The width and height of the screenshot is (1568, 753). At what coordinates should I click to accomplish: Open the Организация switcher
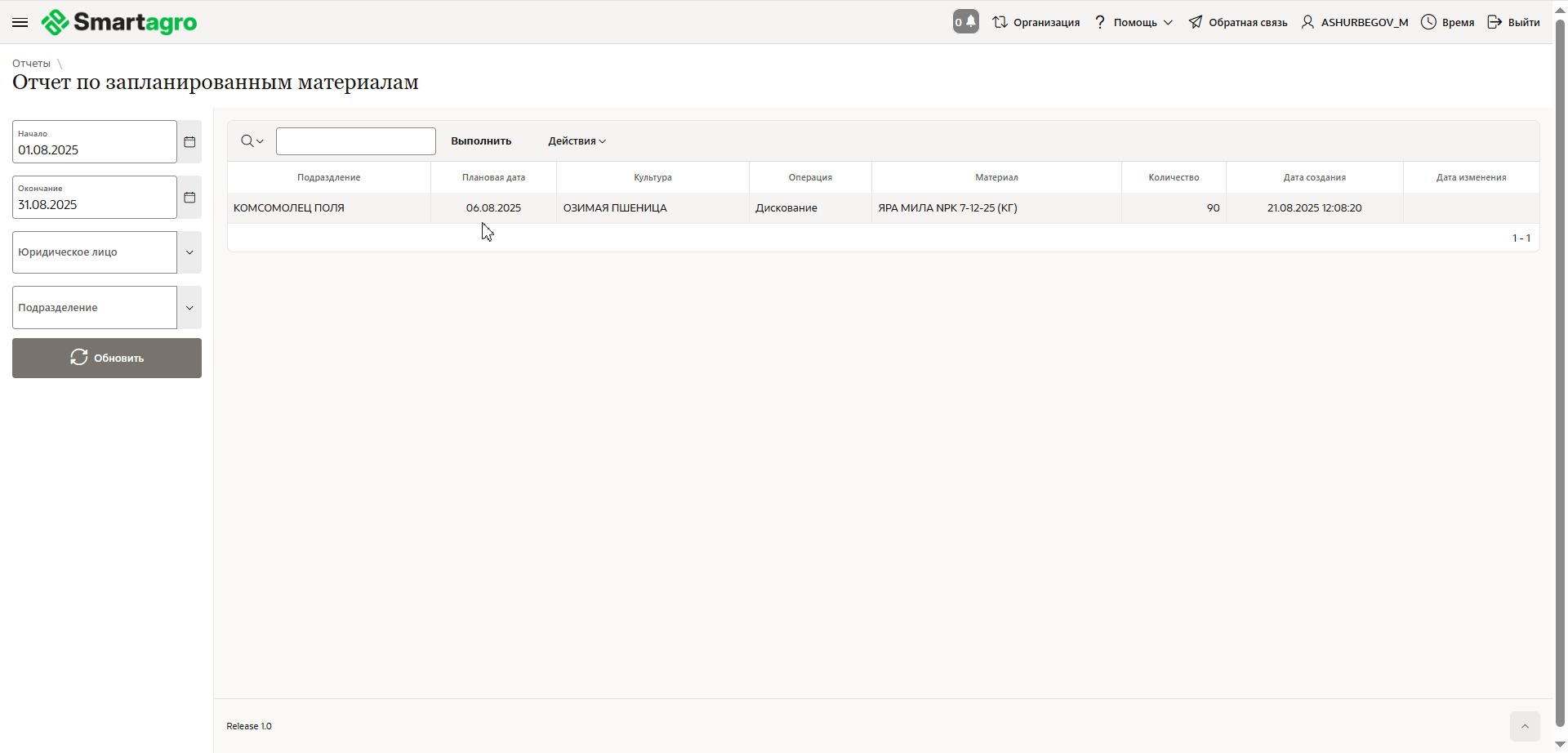click(1036, 22)
